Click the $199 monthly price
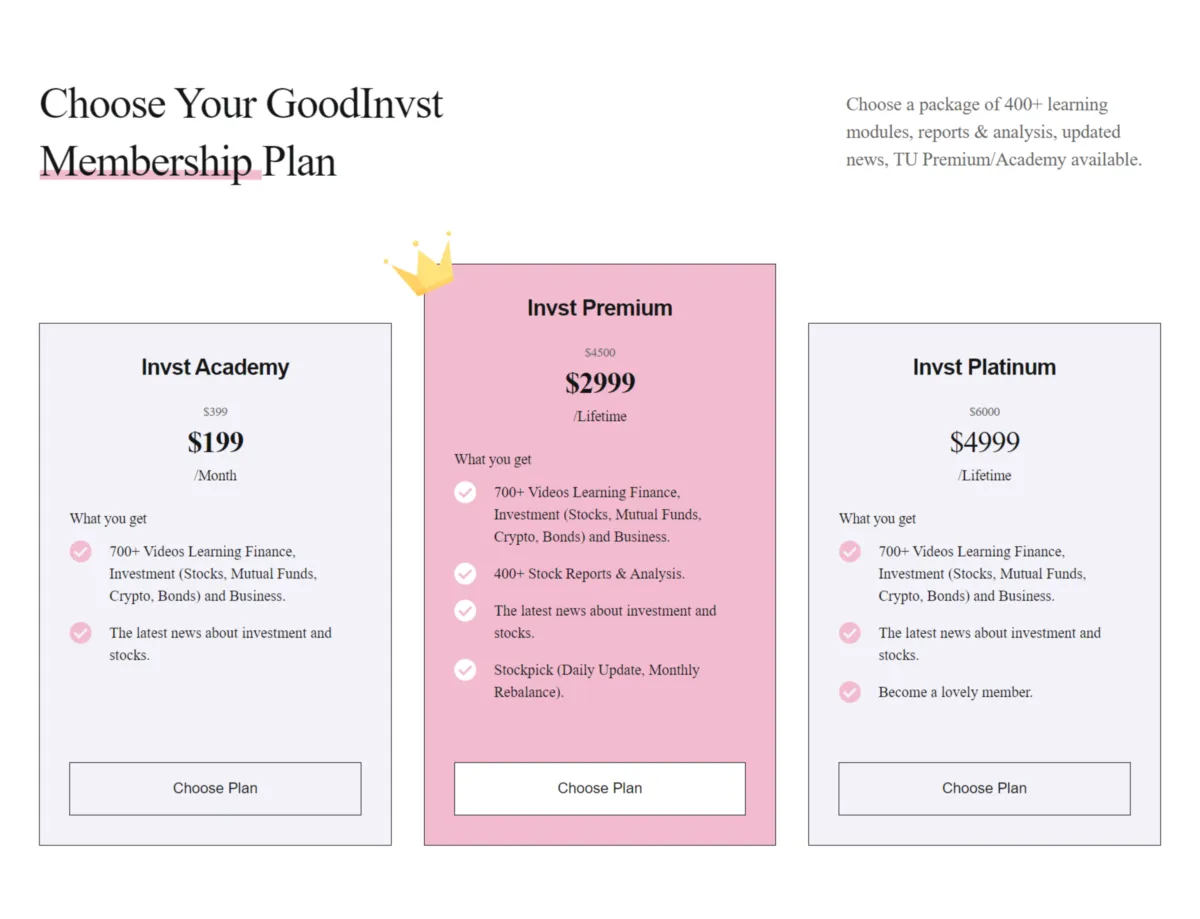The image size is (1200, 919). (215, 442)
